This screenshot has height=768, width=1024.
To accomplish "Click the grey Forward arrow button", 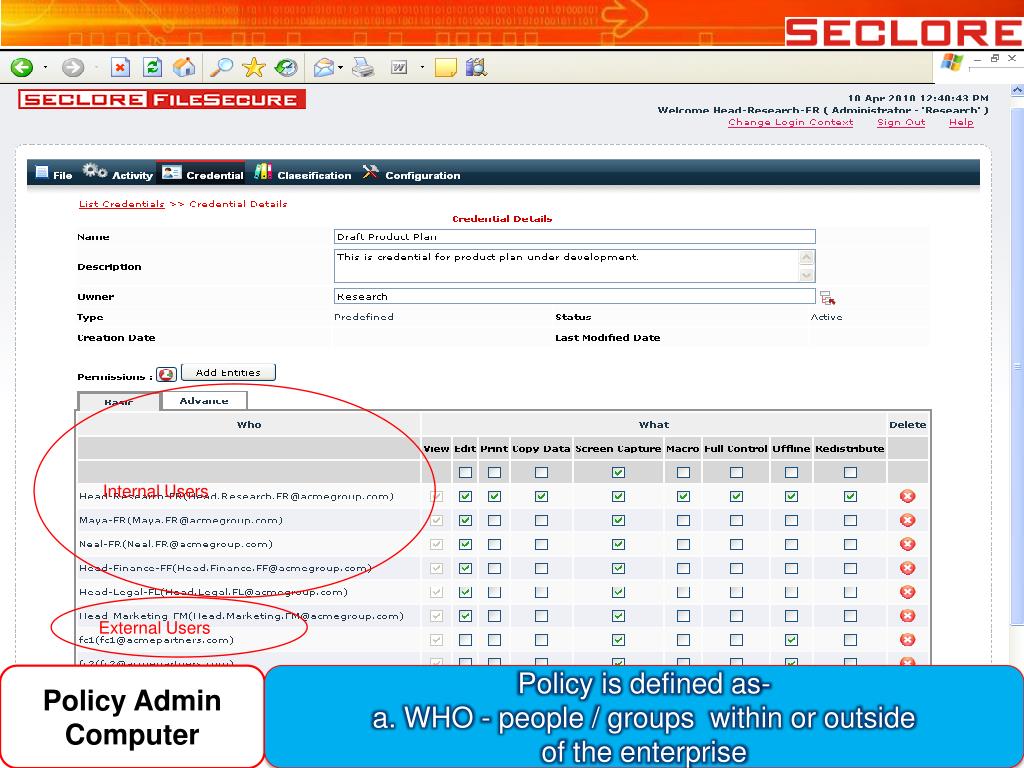I will click(73, 67).
